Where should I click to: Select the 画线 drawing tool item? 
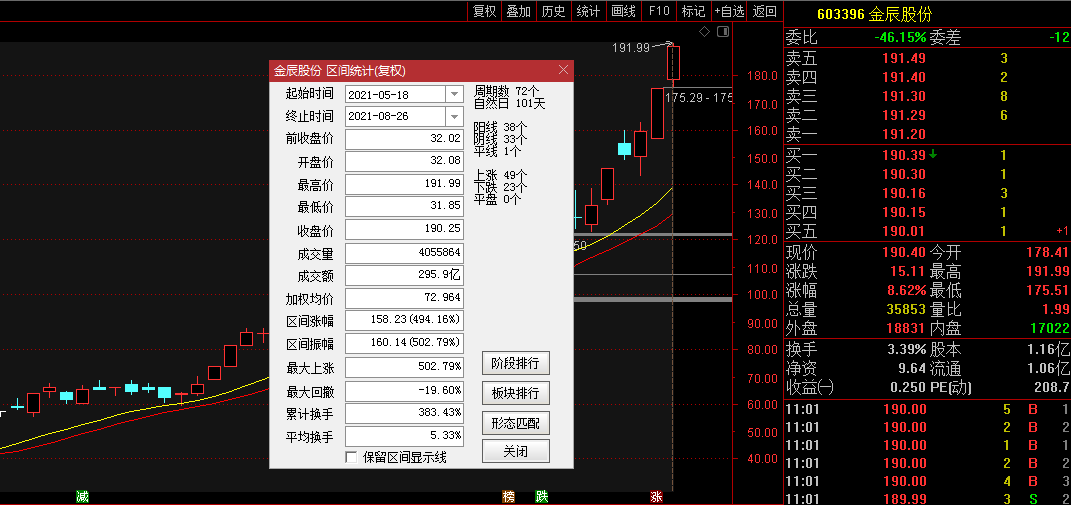click(623, 11)
